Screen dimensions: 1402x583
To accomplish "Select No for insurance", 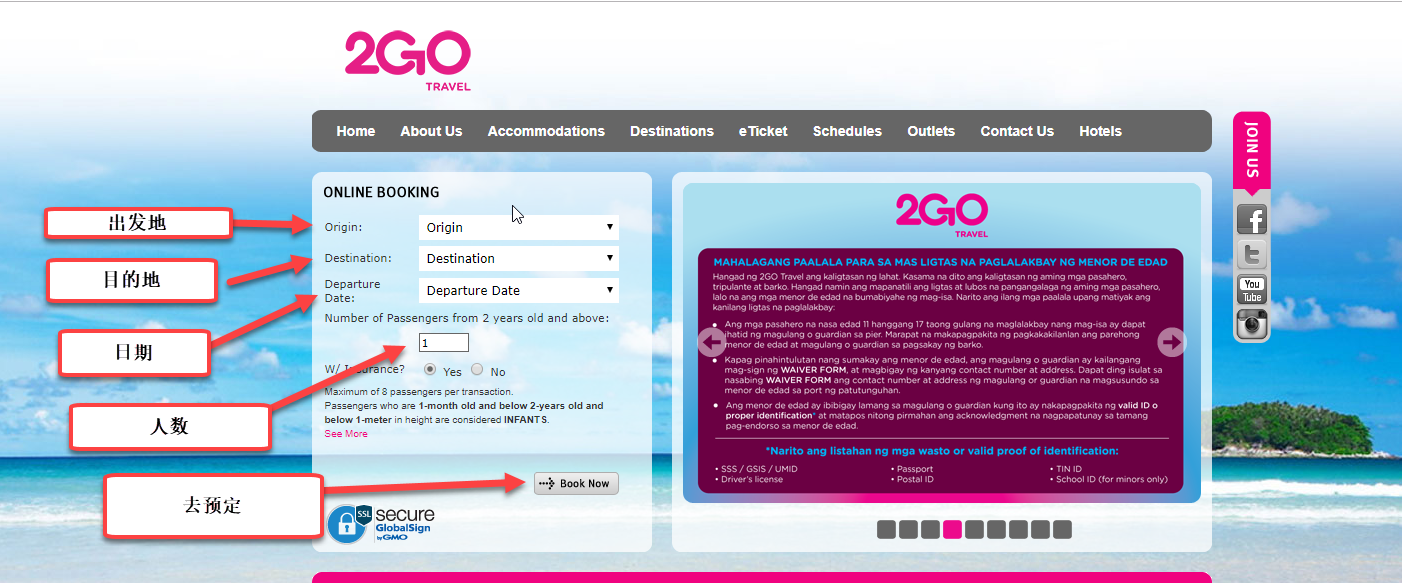I will click(x=477, y=370).
